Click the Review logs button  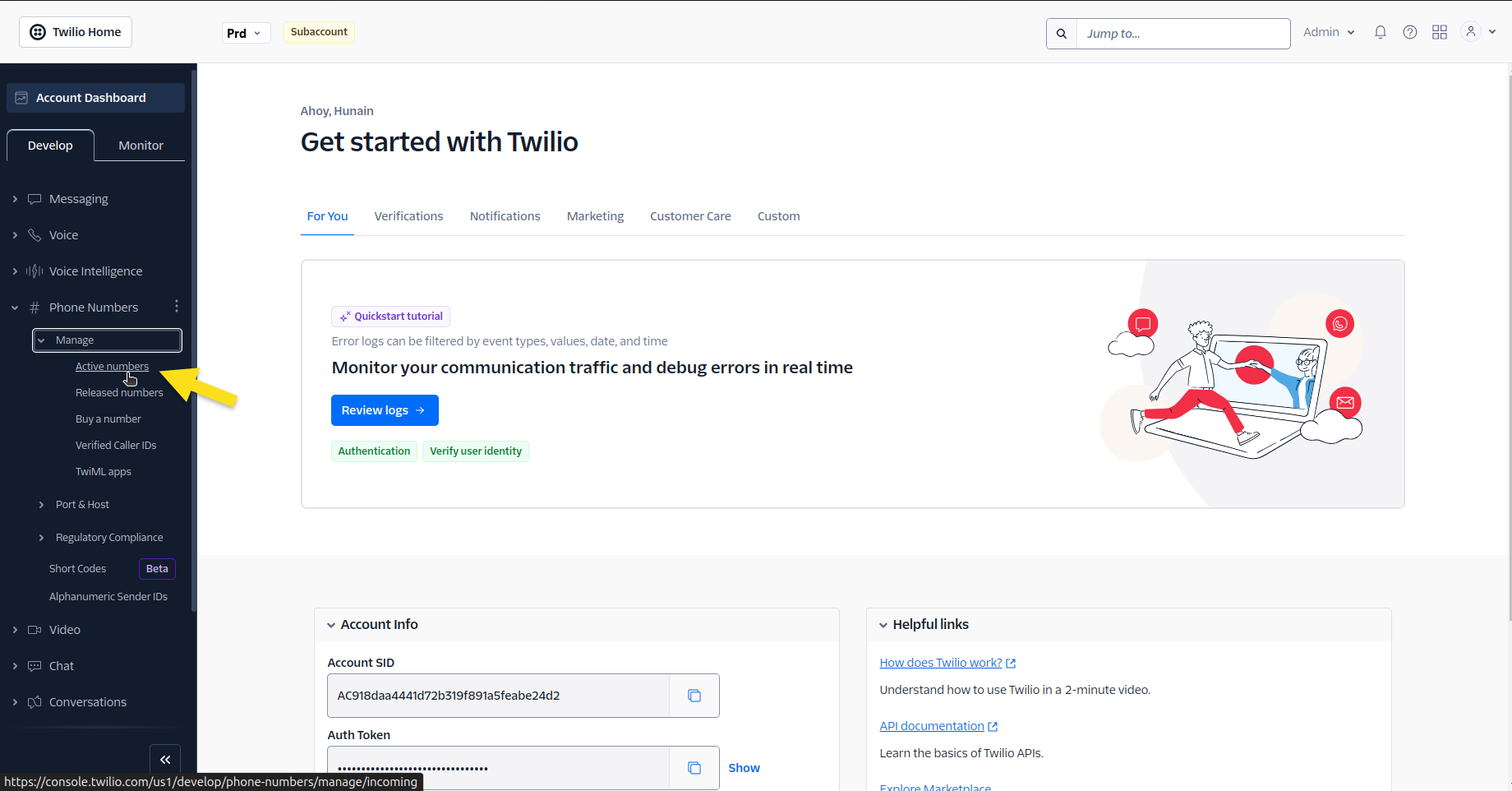coord(385,410)
